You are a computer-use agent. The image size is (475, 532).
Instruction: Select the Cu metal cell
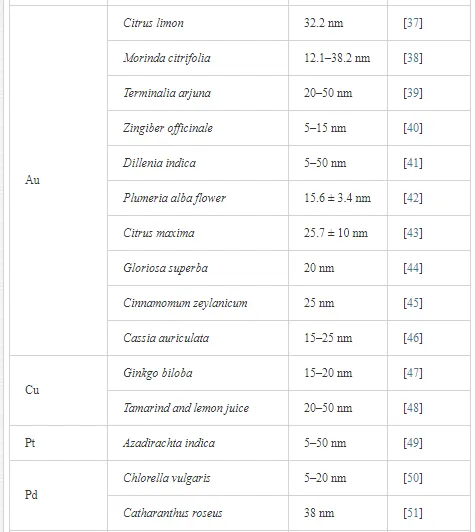58,390
